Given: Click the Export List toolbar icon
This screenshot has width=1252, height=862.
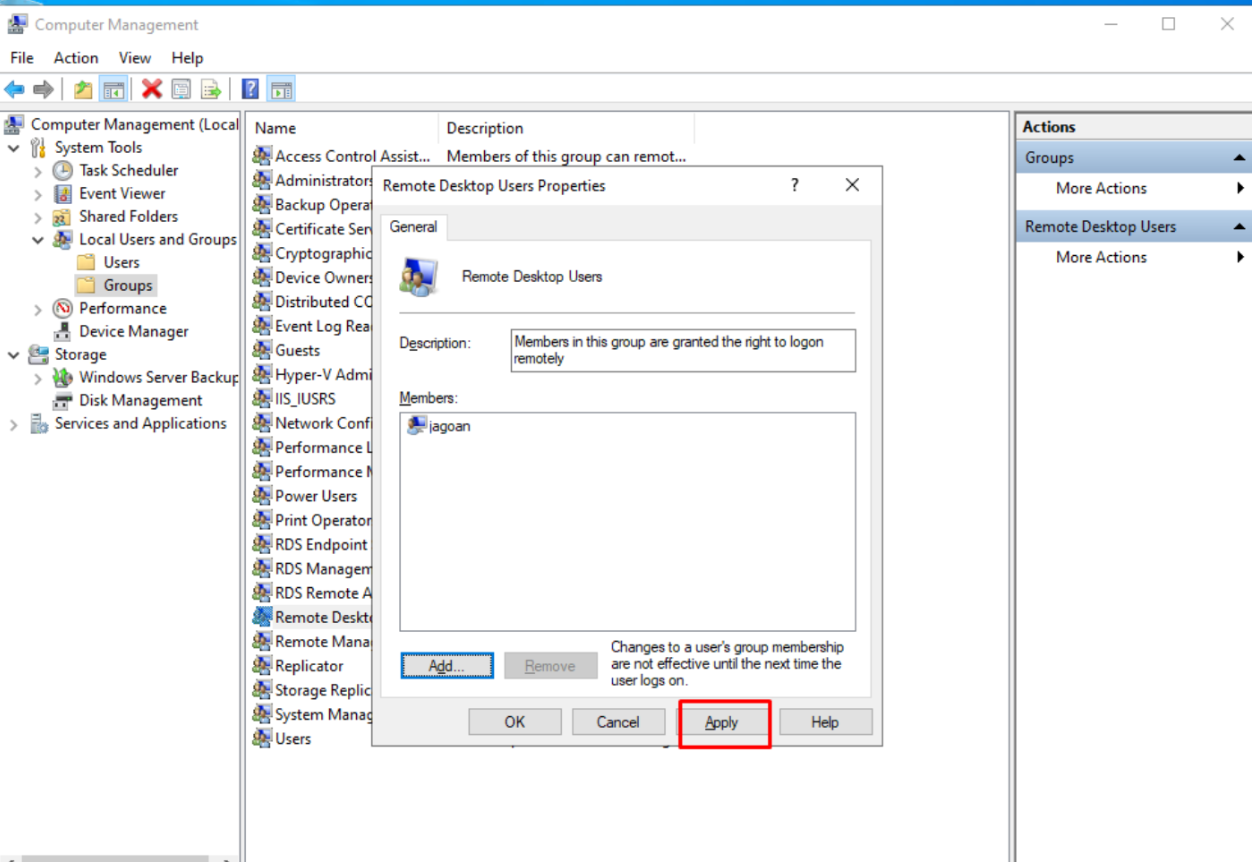Looking at the screenshot, I should pyautogui.click(x=211, y=90).
